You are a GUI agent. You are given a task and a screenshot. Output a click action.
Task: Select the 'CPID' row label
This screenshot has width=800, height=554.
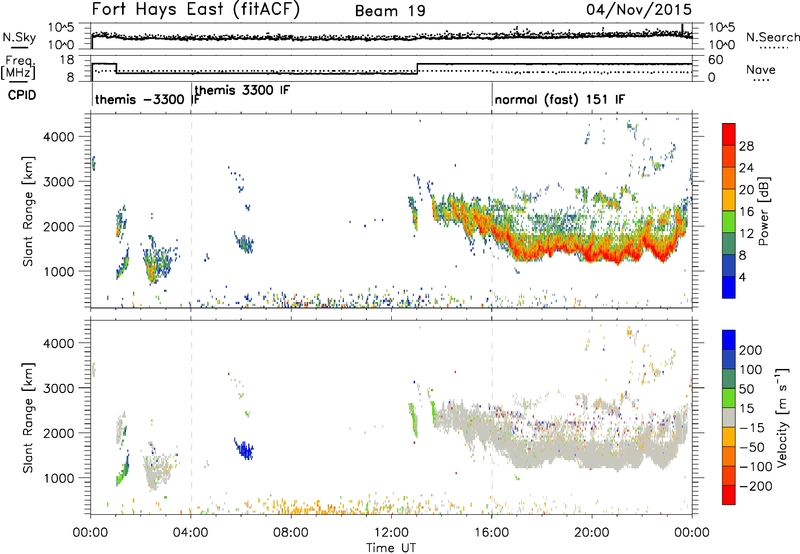[x=22, y=95]
